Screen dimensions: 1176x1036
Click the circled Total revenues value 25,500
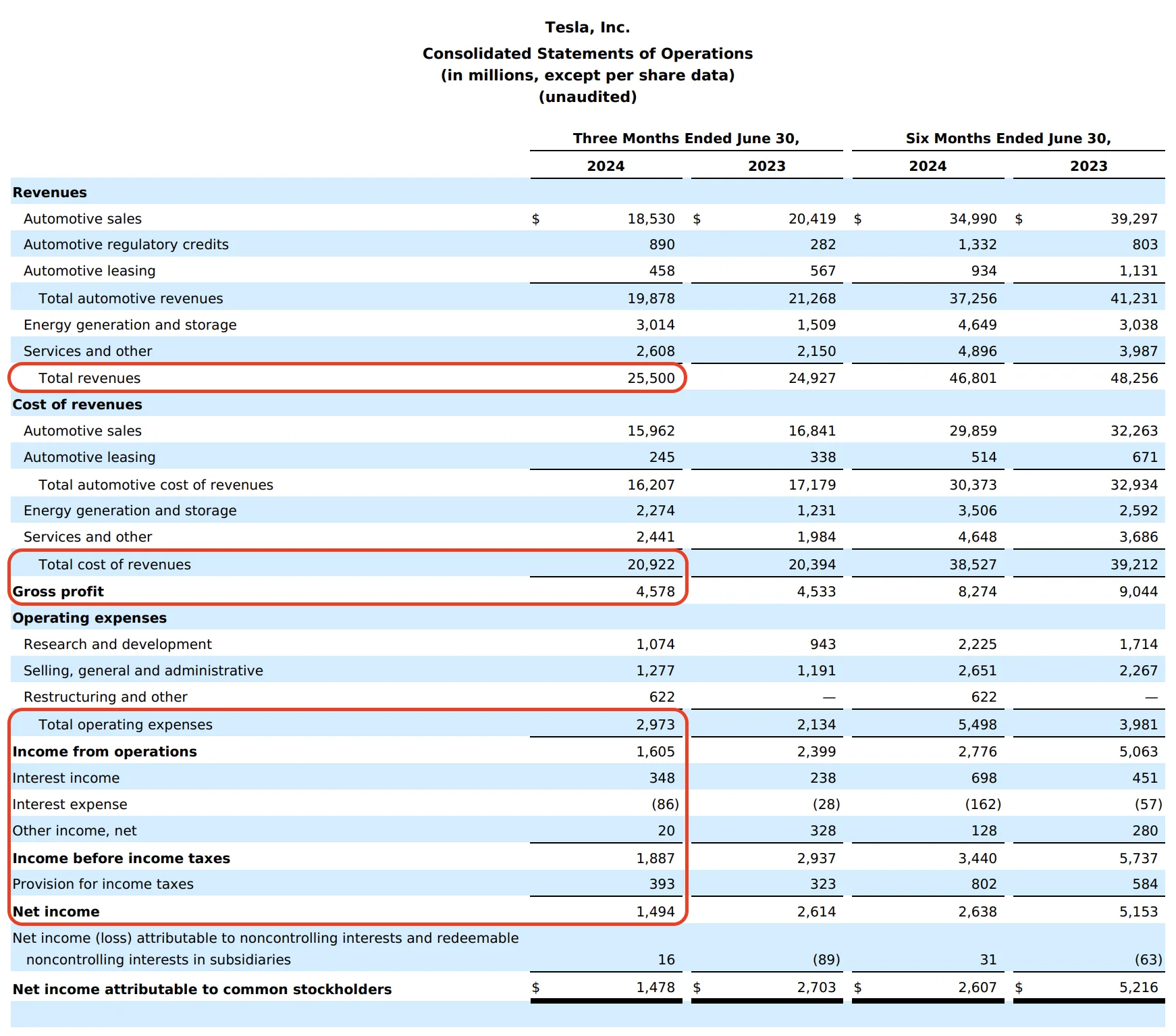pos(651,378)
